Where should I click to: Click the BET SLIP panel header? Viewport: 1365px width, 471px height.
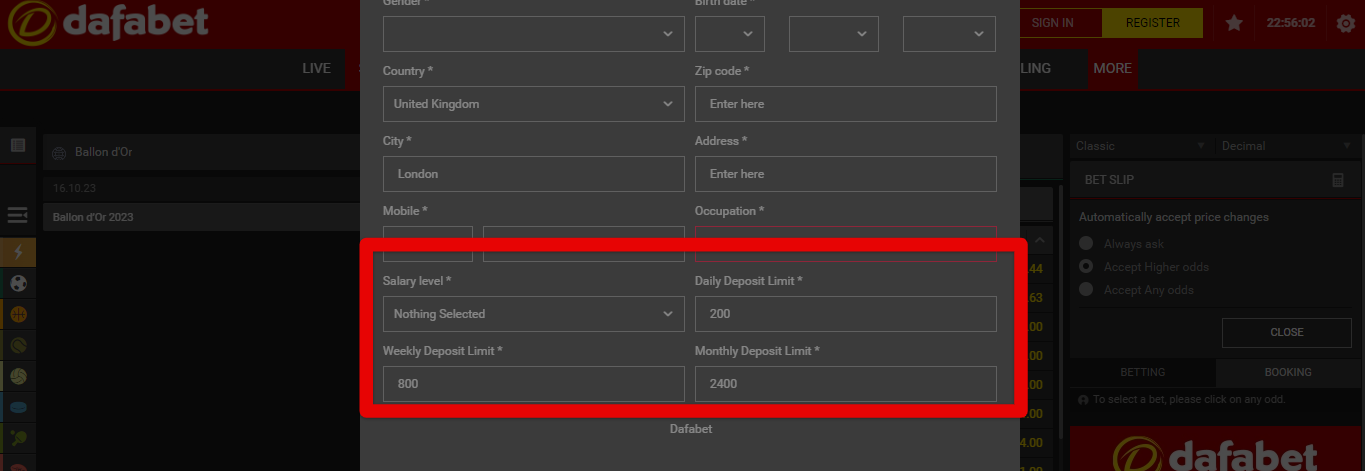pos(1215,180)
